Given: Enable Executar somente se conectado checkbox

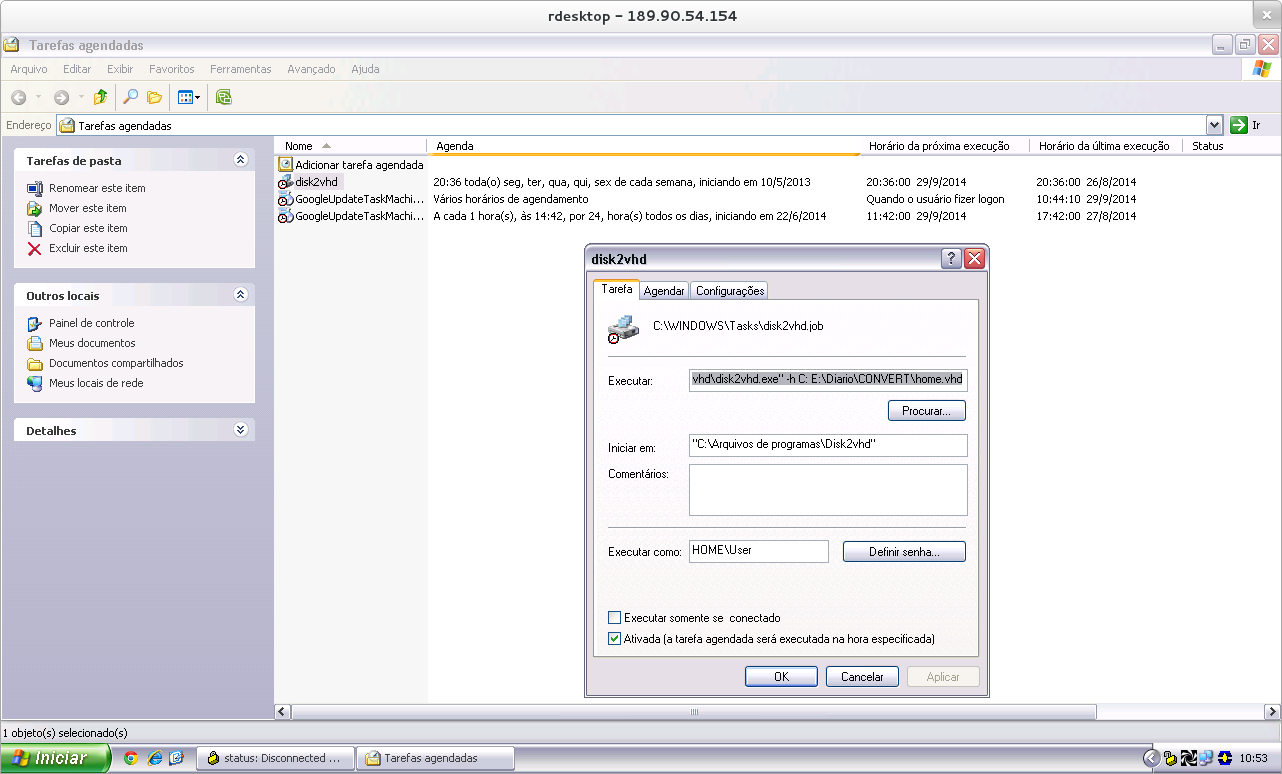Looking at the screenshot, I should coord(615,618).
